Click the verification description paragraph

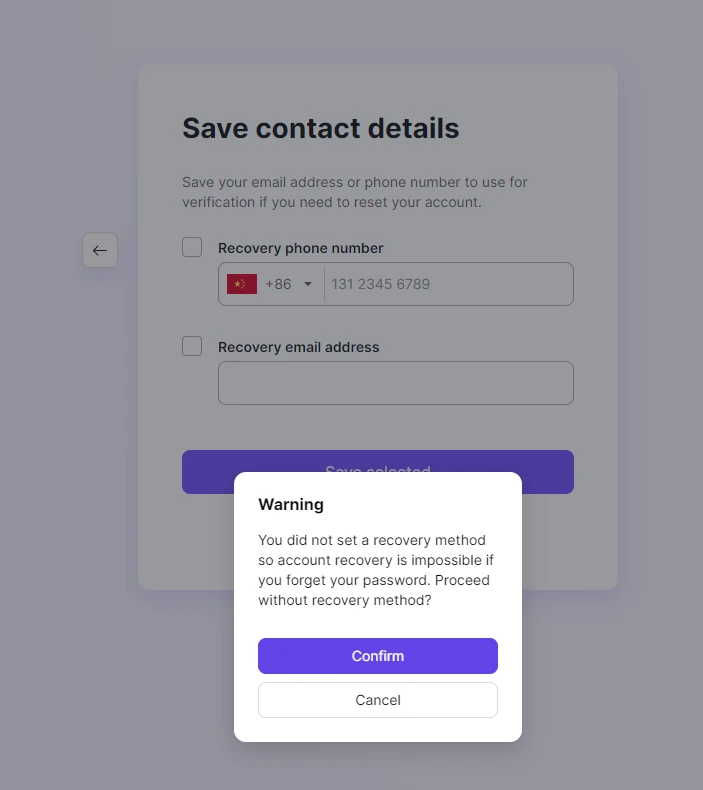[x=355, y=192]
